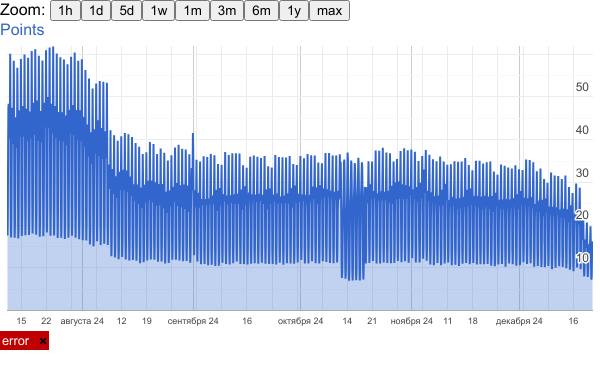Show max time range

pyautogui.click(x=329, y=10)
